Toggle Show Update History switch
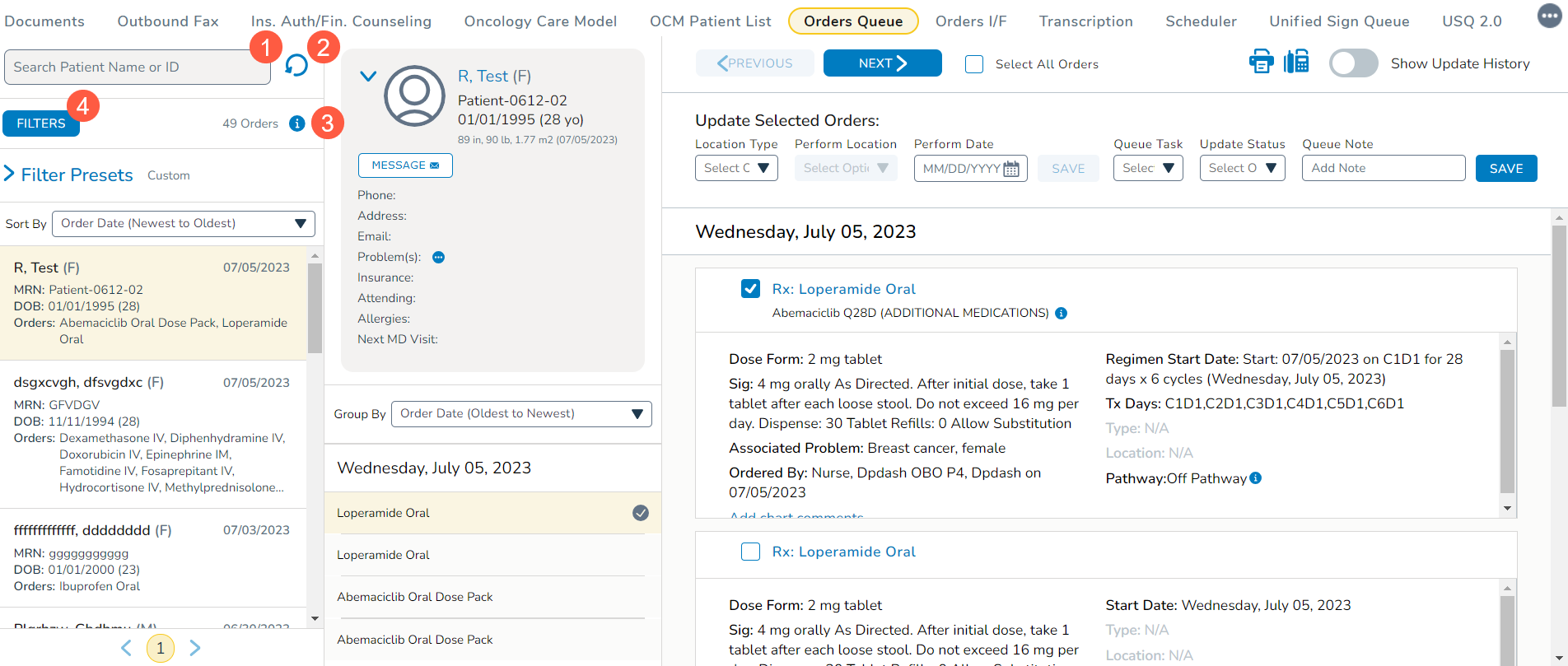1568x666 pixels. click(x=1353, y=63)
